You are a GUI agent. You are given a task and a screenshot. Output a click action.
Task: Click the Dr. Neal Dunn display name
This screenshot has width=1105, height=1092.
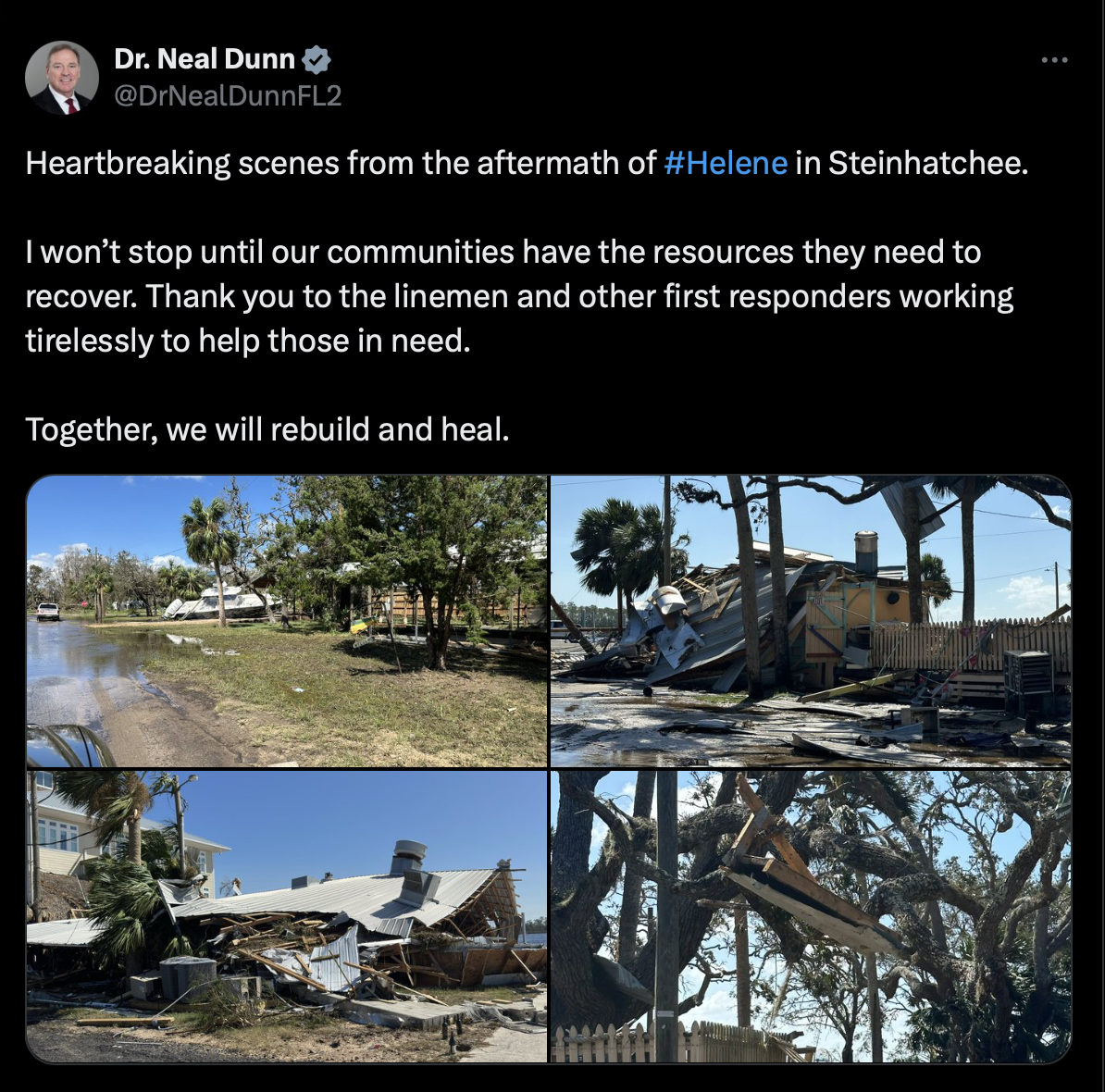[x=205, y=59]
